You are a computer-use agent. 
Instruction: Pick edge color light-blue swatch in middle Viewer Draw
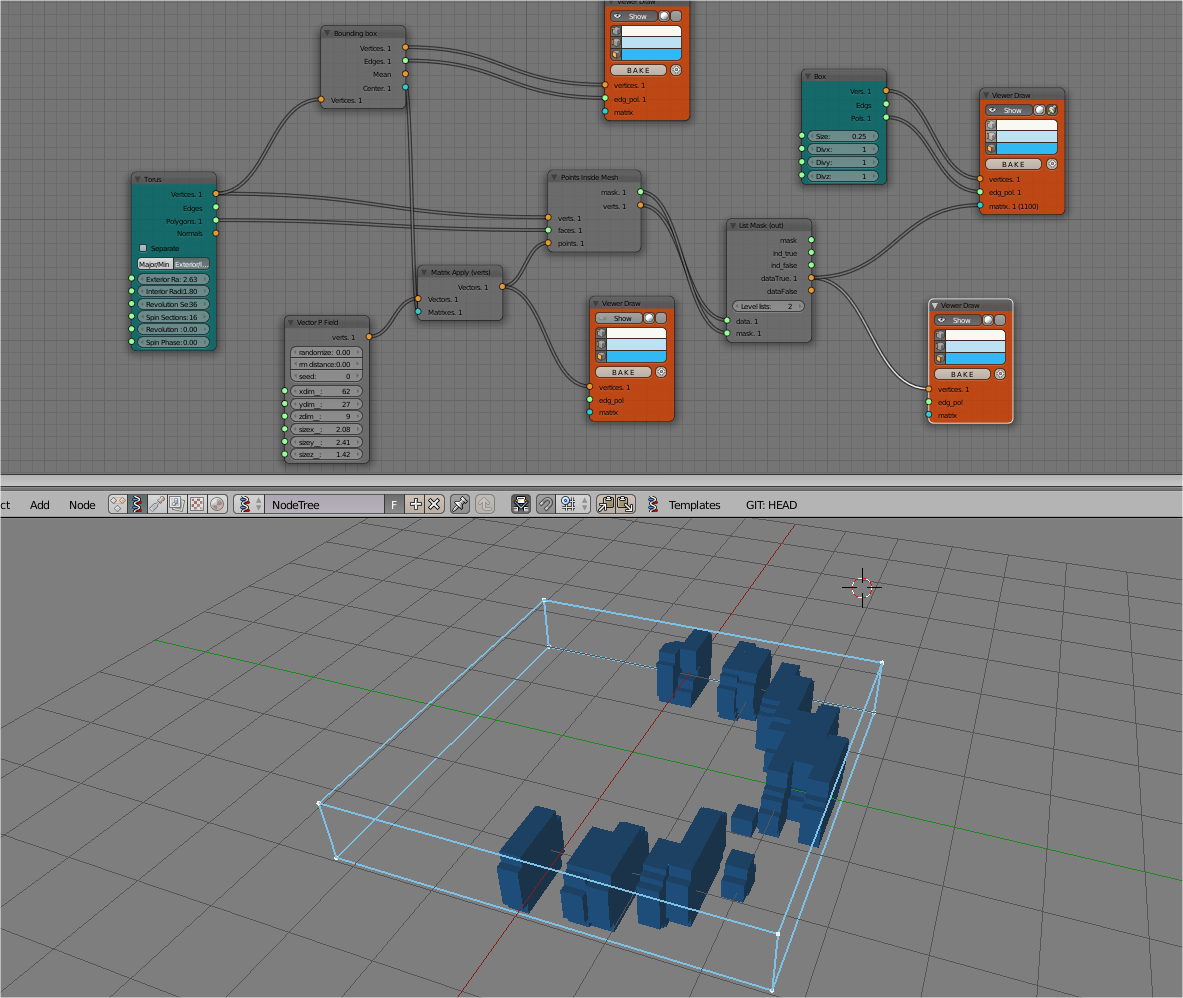click(636, 345)
